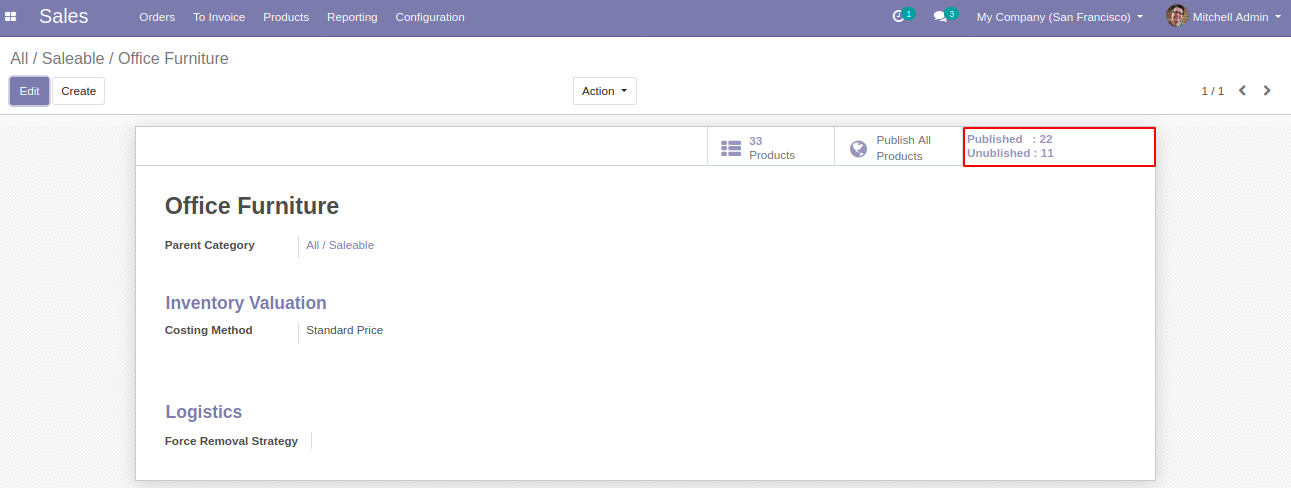
Task: View the 33 Products stat button
Action: (771, 147)
